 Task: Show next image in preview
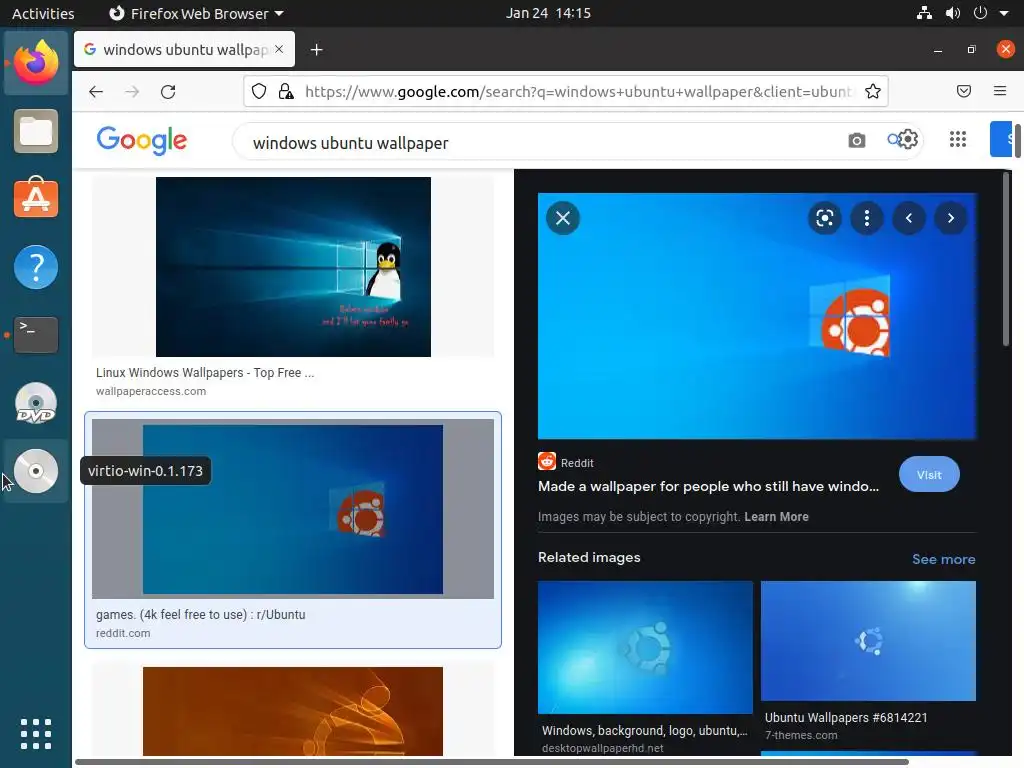(x=951, y=218)
